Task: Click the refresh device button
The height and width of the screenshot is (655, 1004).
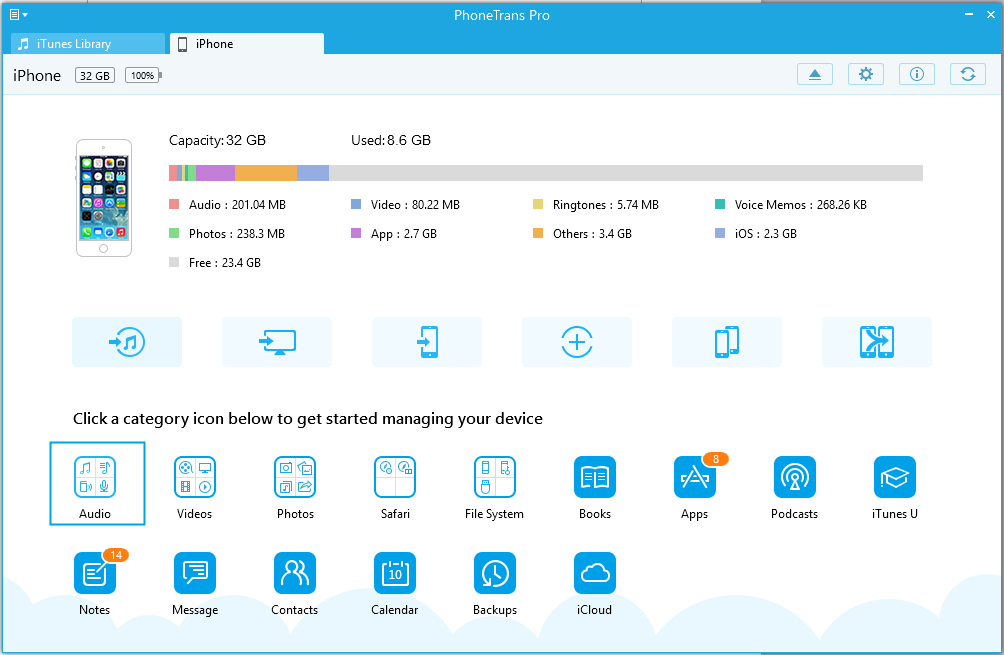Action: coord(967,75)
